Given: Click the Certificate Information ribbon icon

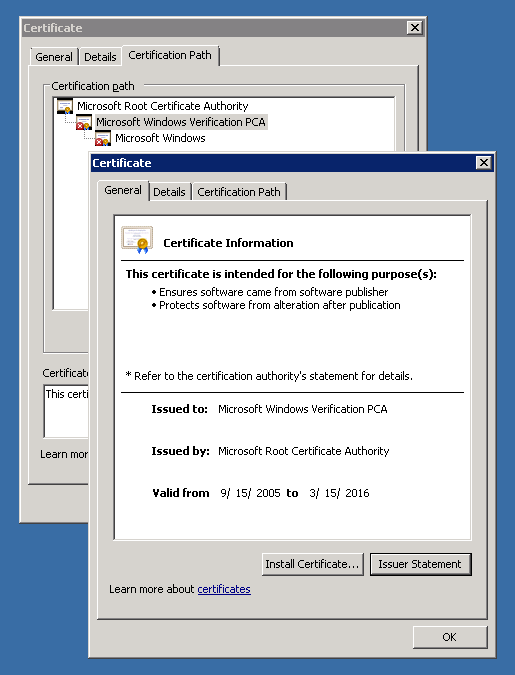Looking at the screenshot, I should (137, 240).
